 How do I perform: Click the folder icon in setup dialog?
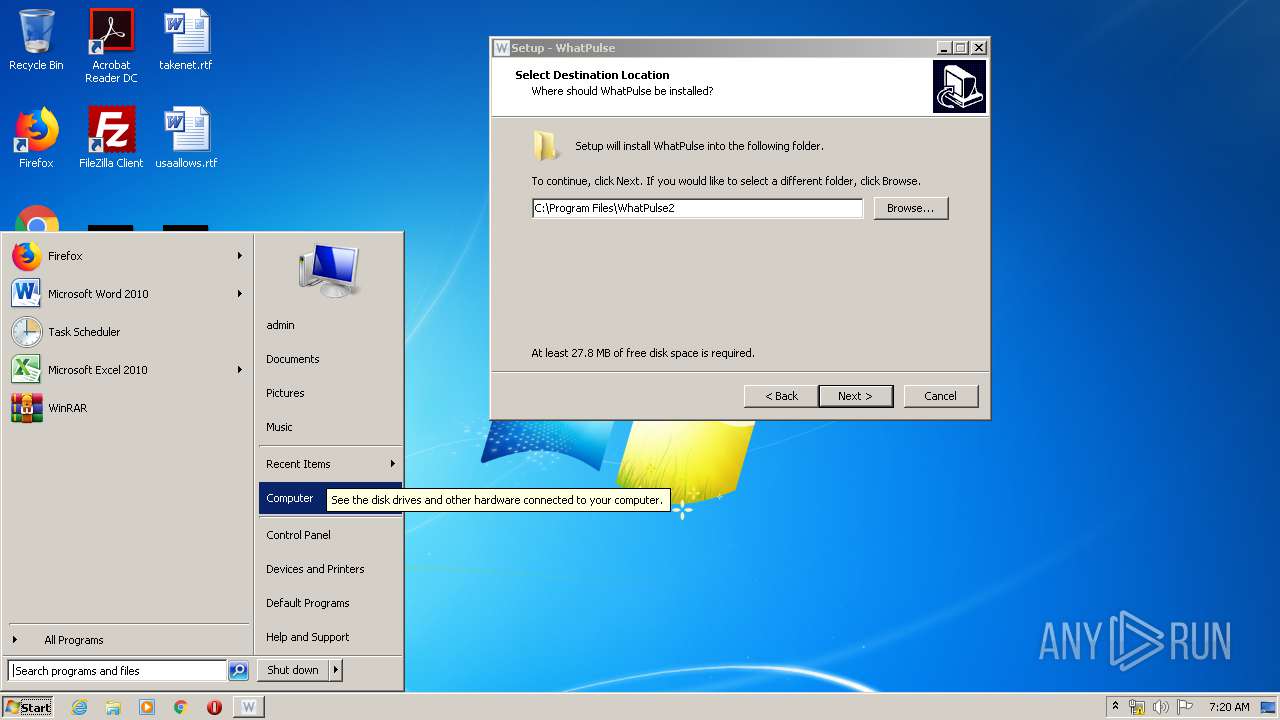click(546, 146)
